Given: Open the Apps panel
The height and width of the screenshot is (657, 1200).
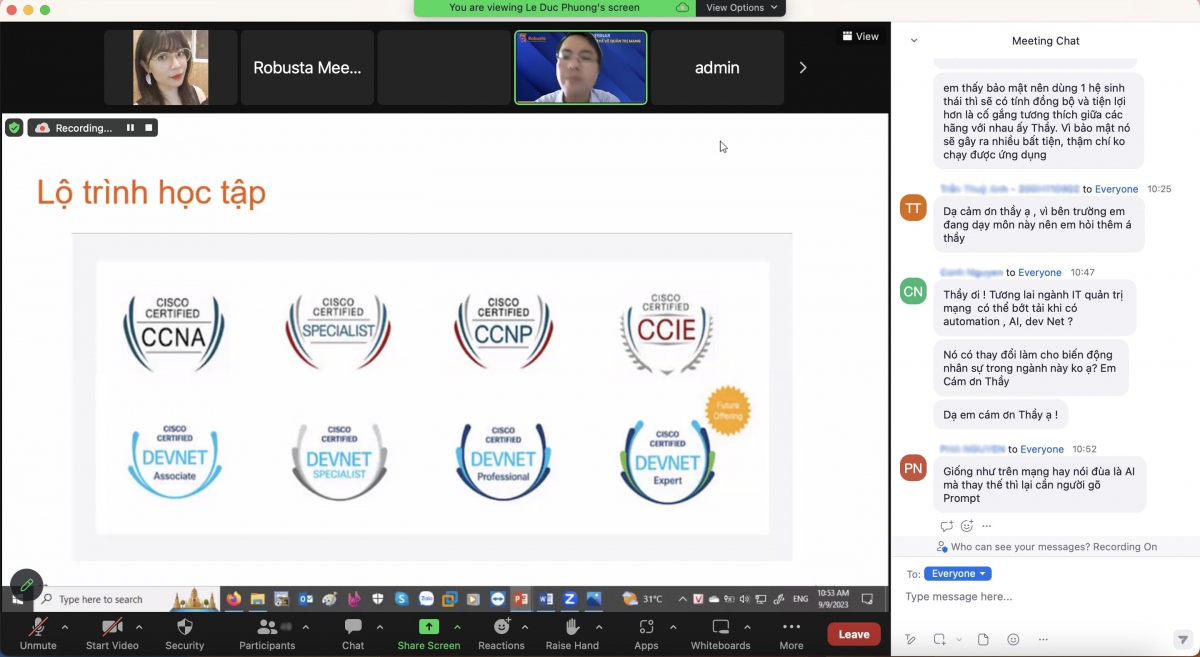Looking at the screenshot, I should [646, 633].
